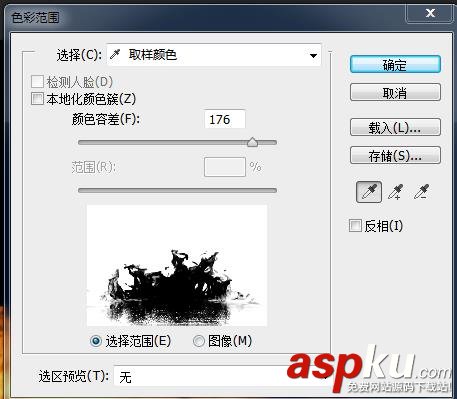The width and height of the screenshot is (457, 399).
Task: Choose the 选择范围(E) radio button
Action: coord(96,341)
